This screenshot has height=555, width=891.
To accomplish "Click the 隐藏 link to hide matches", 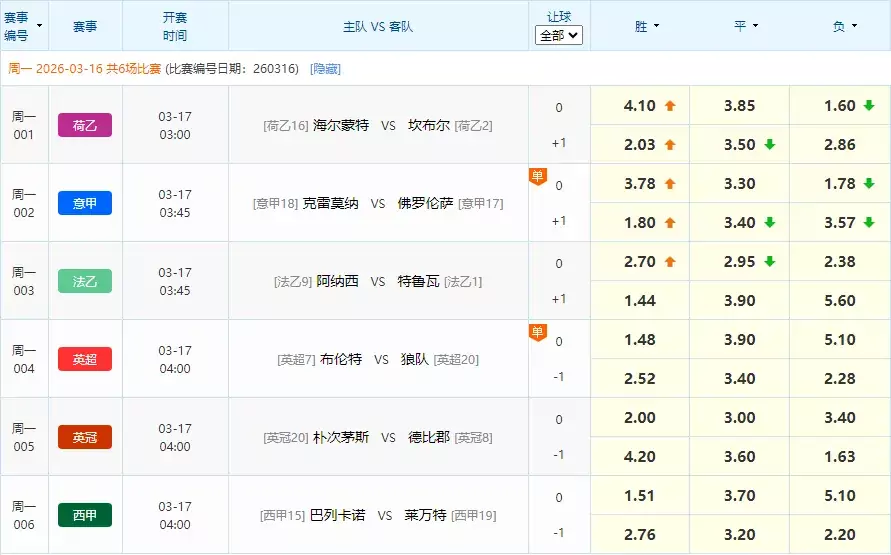I will click(x=325, y=69).
